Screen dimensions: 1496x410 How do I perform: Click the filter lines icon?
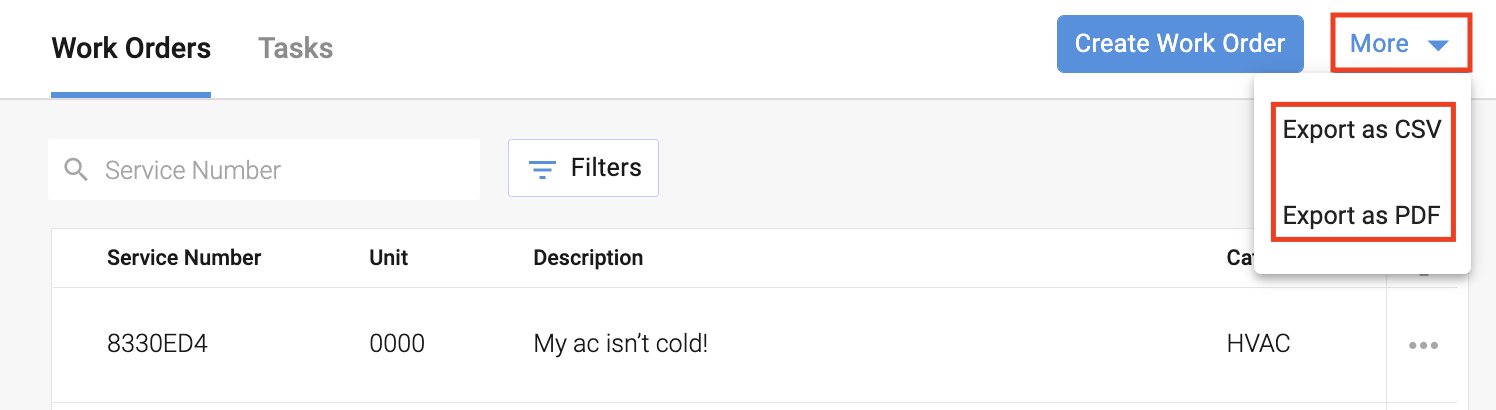[541, 170]
